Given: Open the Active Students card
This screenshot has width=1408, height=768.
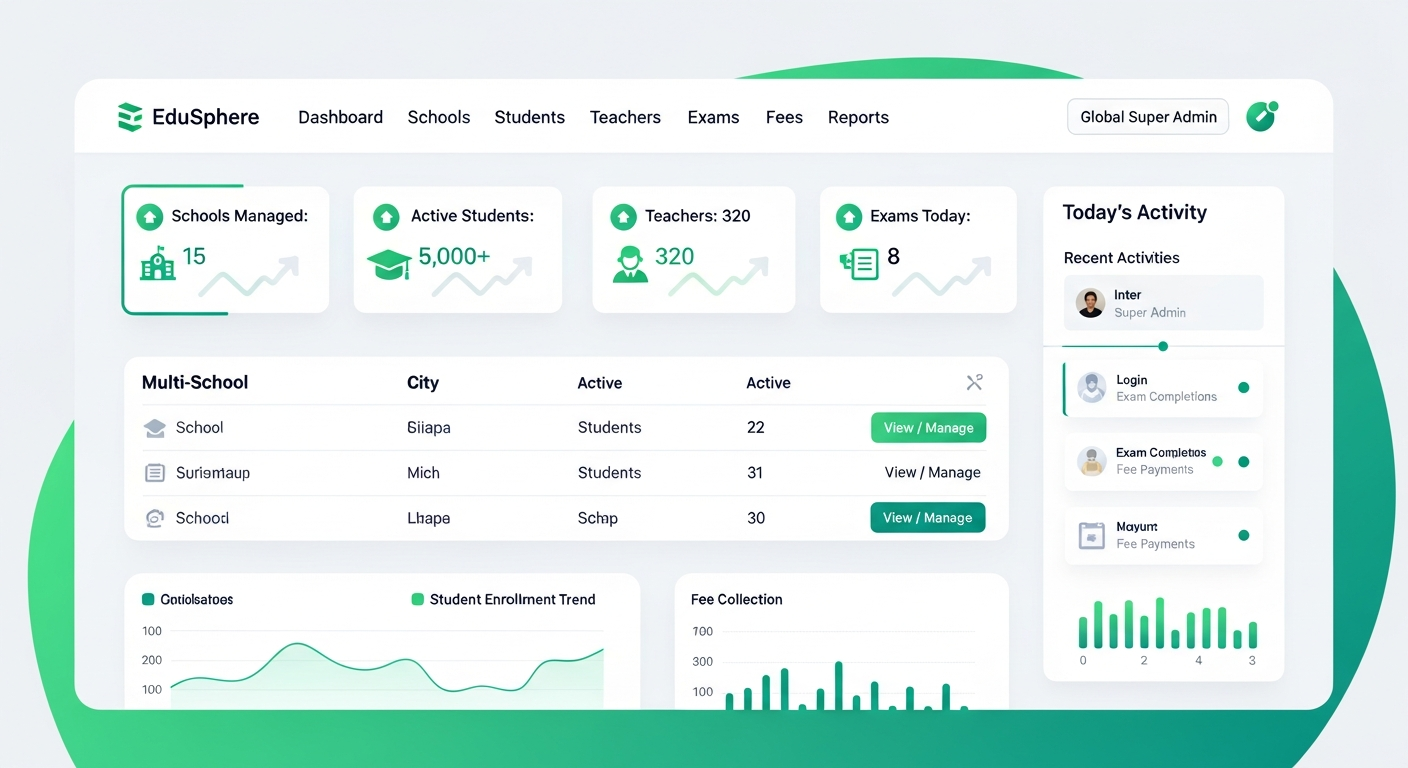Looking at the screenshot, I should 458,249.
